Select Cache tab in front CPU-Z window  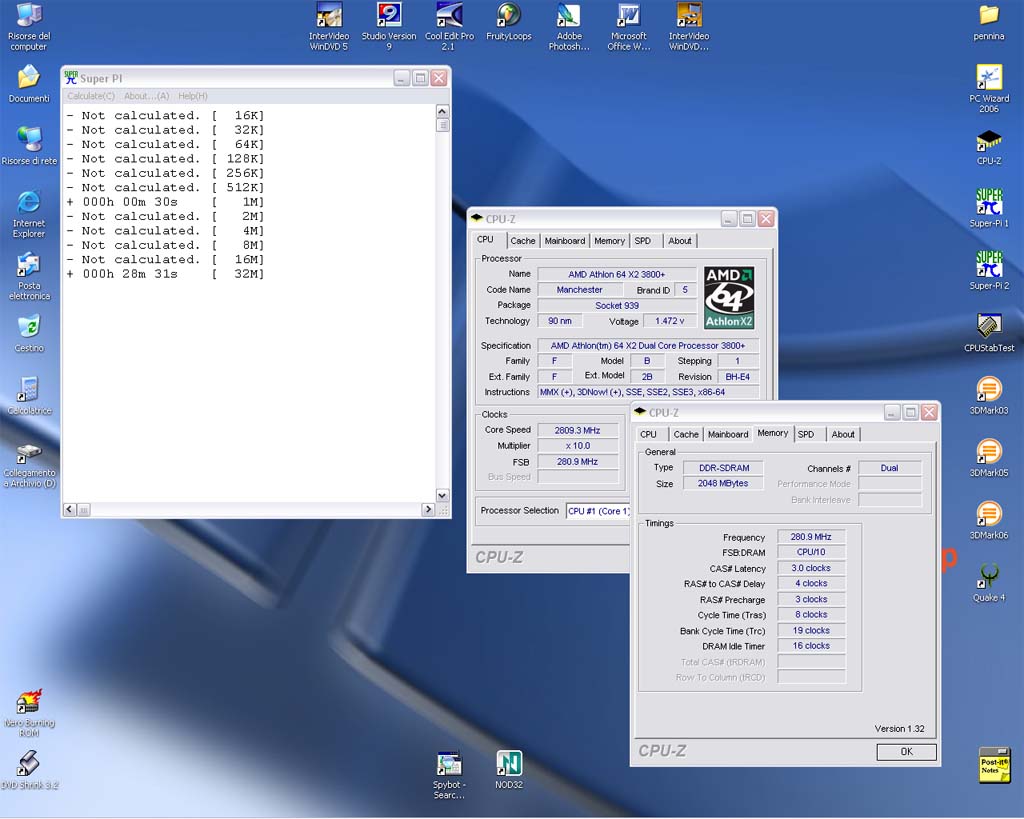(686, 434)
